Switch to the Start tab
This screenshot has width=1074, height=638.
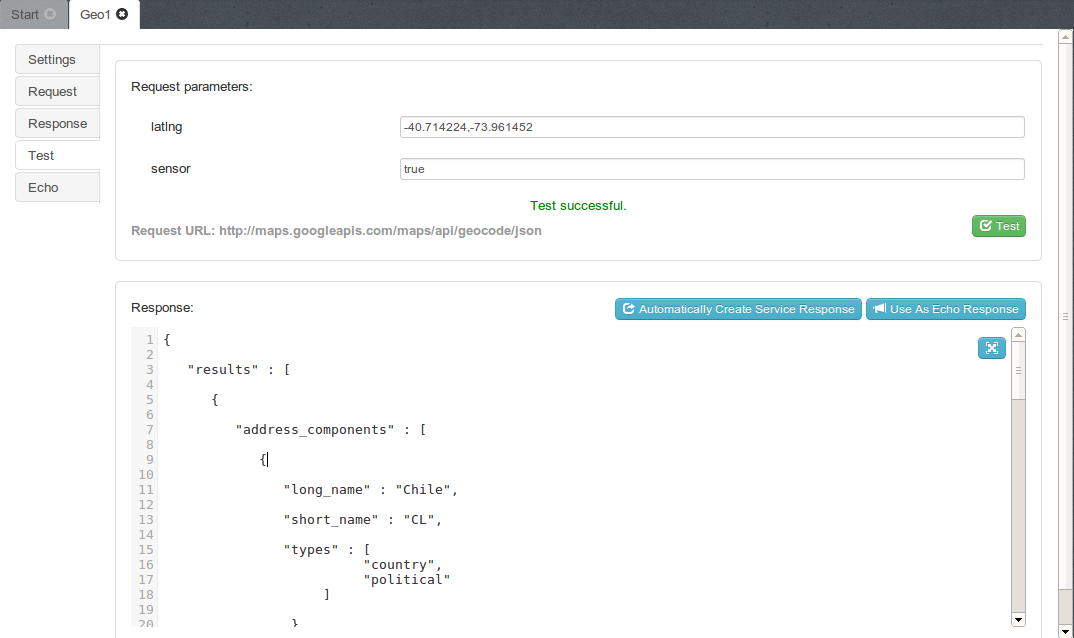[25, 15]
